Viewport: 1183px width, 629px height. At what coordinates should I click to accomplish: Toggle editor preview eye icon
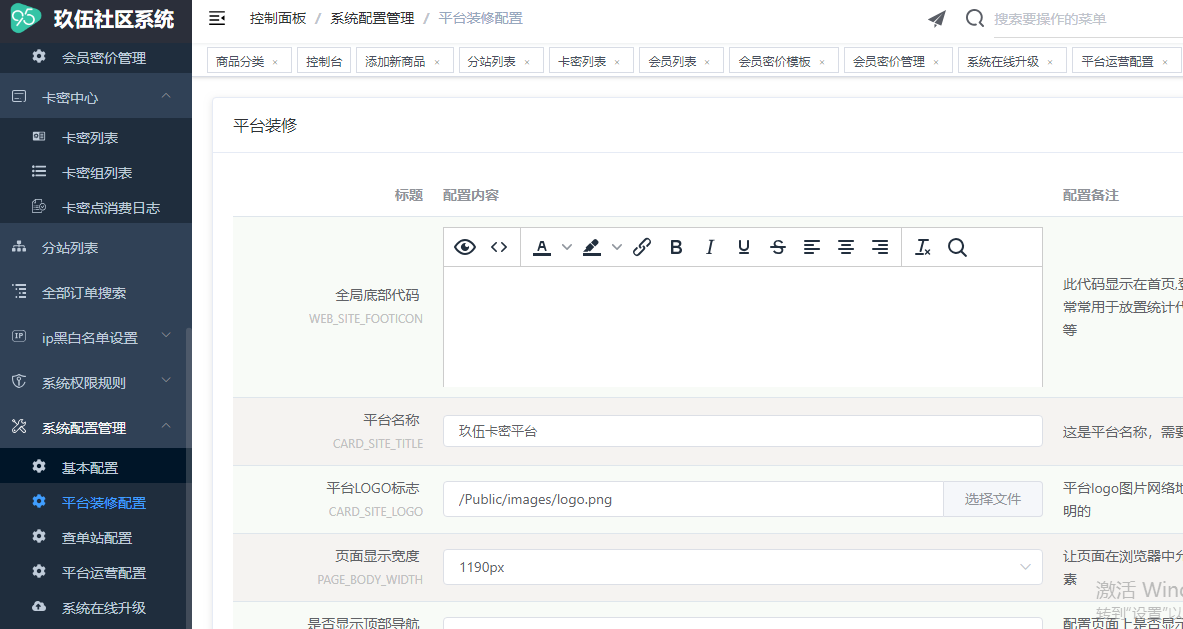tap(465, 247)
